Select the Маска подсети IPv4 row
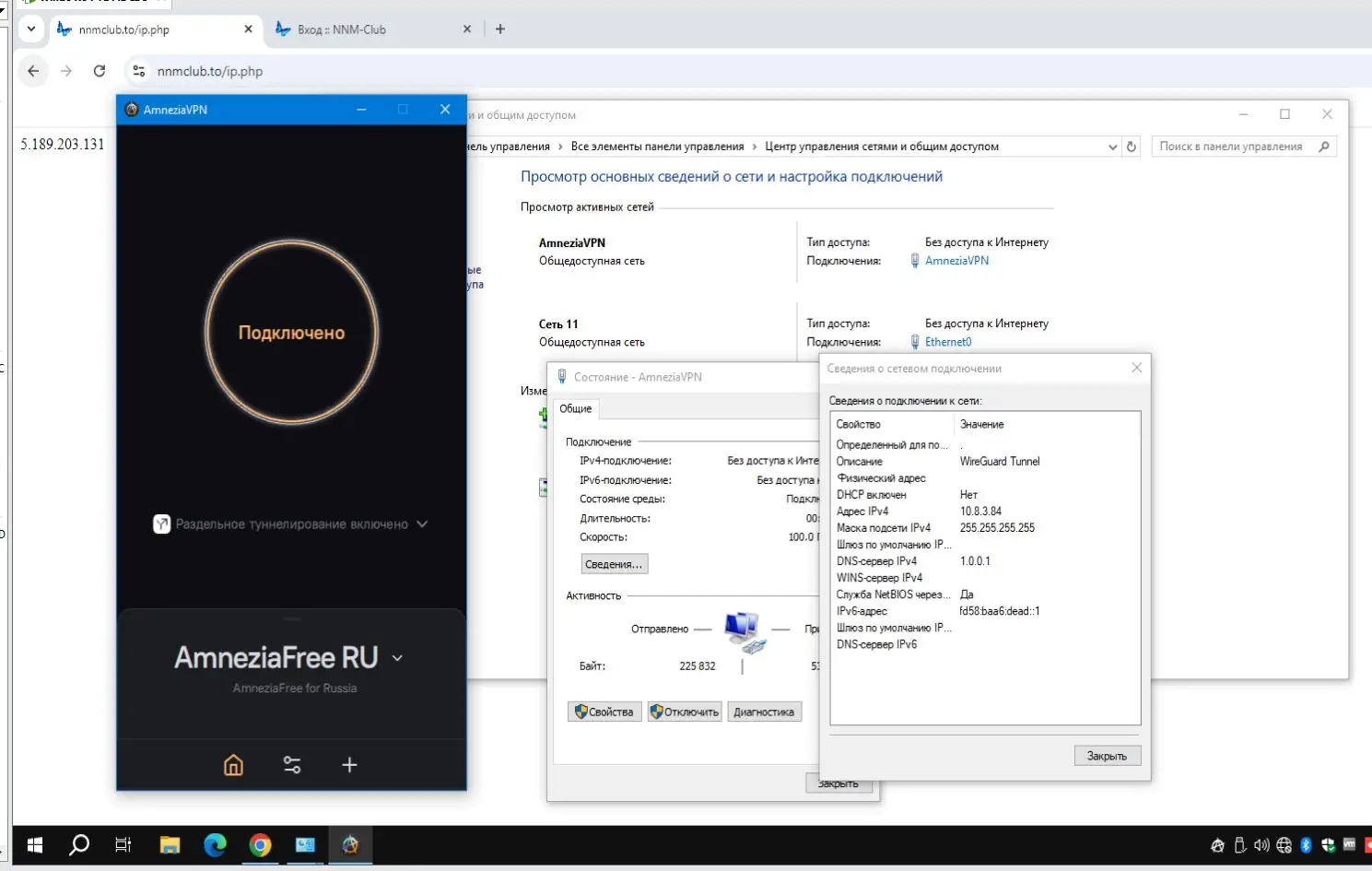1372x871 pixels. pos(984,528)
